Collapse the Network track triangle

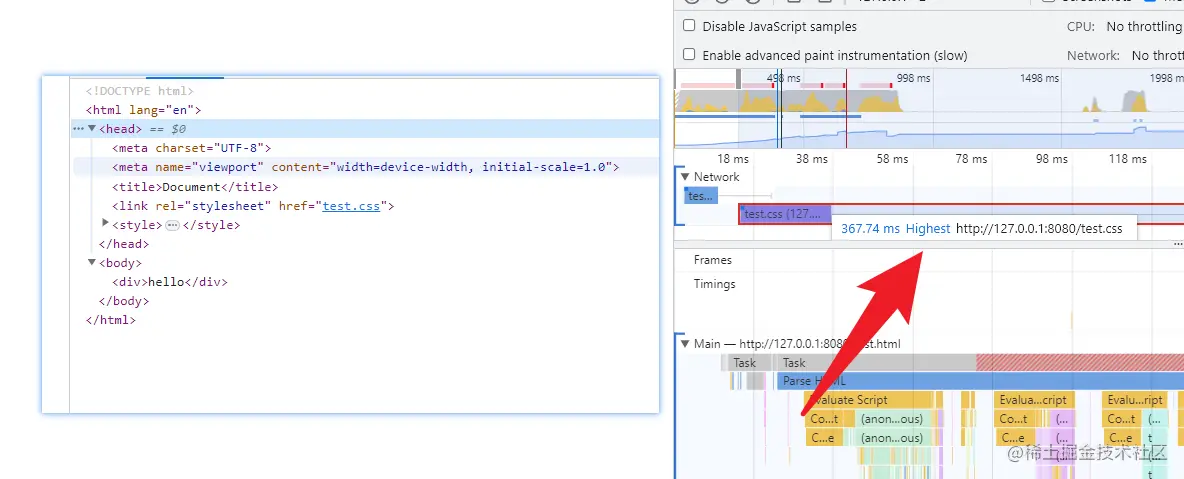686,177
